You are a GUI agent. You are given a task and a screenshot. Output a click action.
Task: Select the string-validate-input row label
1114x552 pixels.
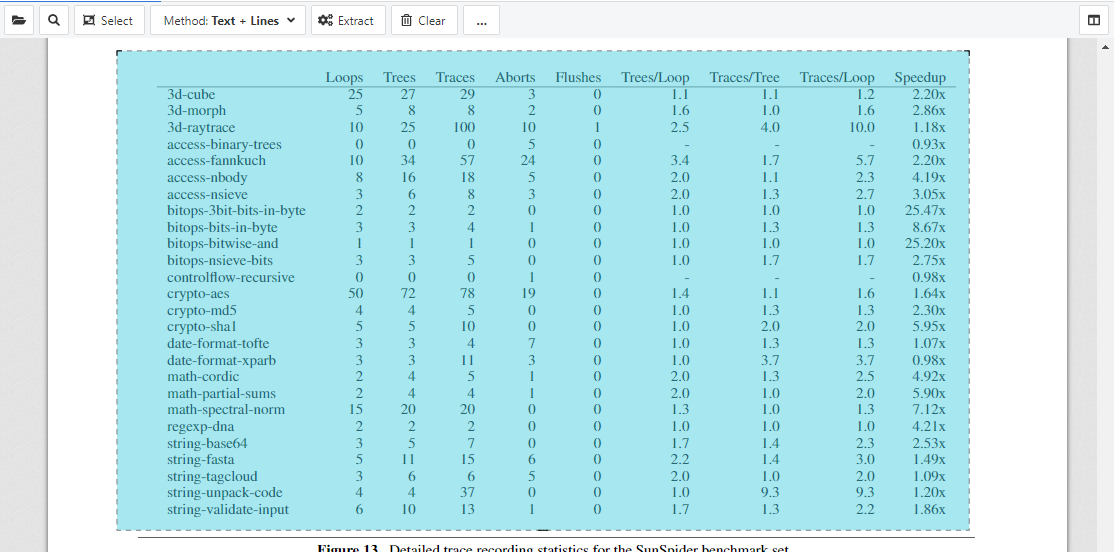coord(228,510)
